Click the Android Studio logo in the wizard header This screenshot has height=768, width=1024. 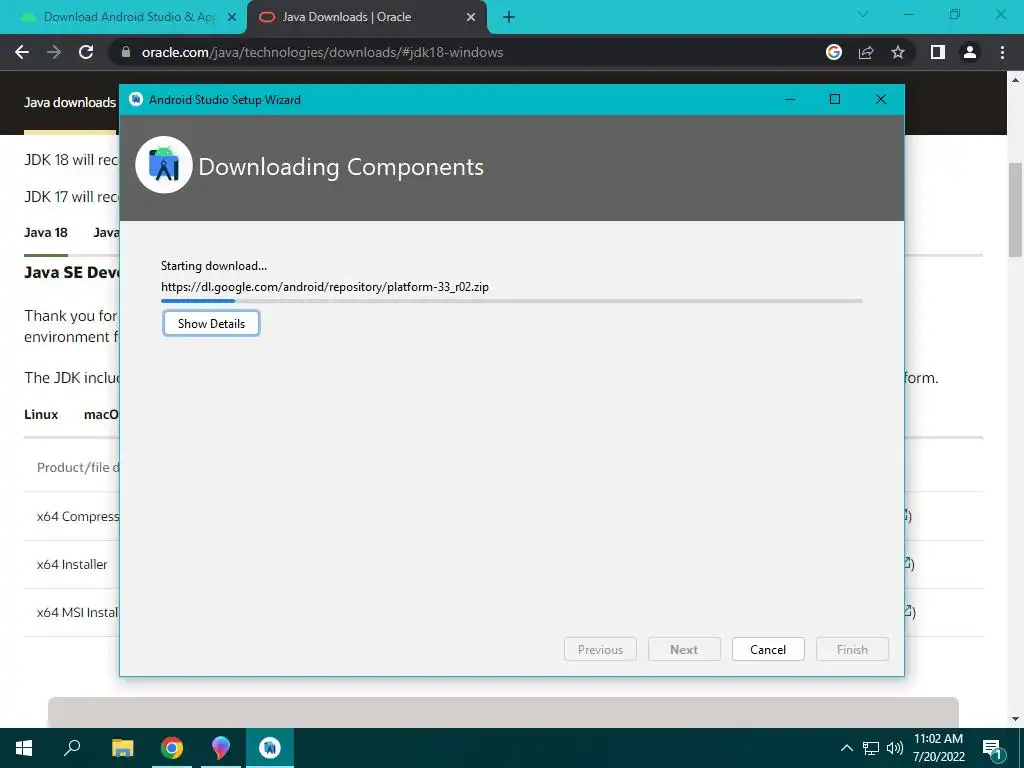coord(164,165)
